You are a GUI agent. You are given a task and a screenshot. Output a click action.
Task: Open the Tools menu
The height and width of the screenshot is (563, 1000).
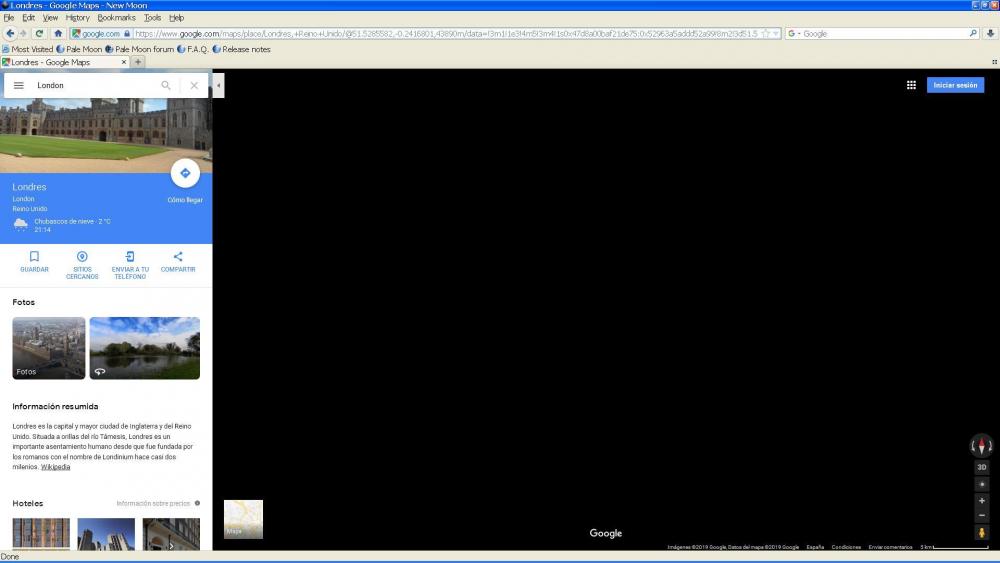tap(152, 18)
